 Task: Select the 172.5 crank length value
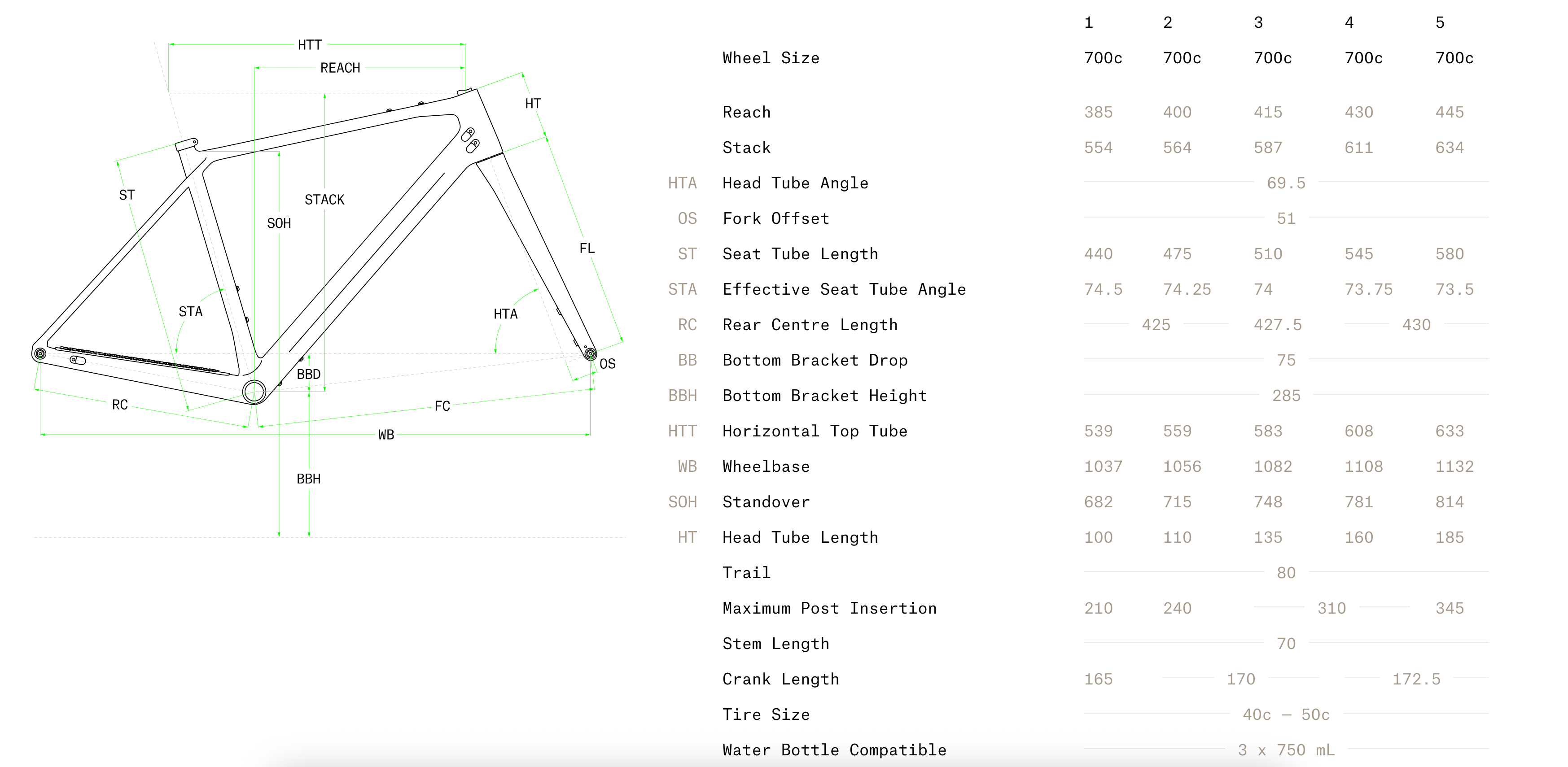1416,679
